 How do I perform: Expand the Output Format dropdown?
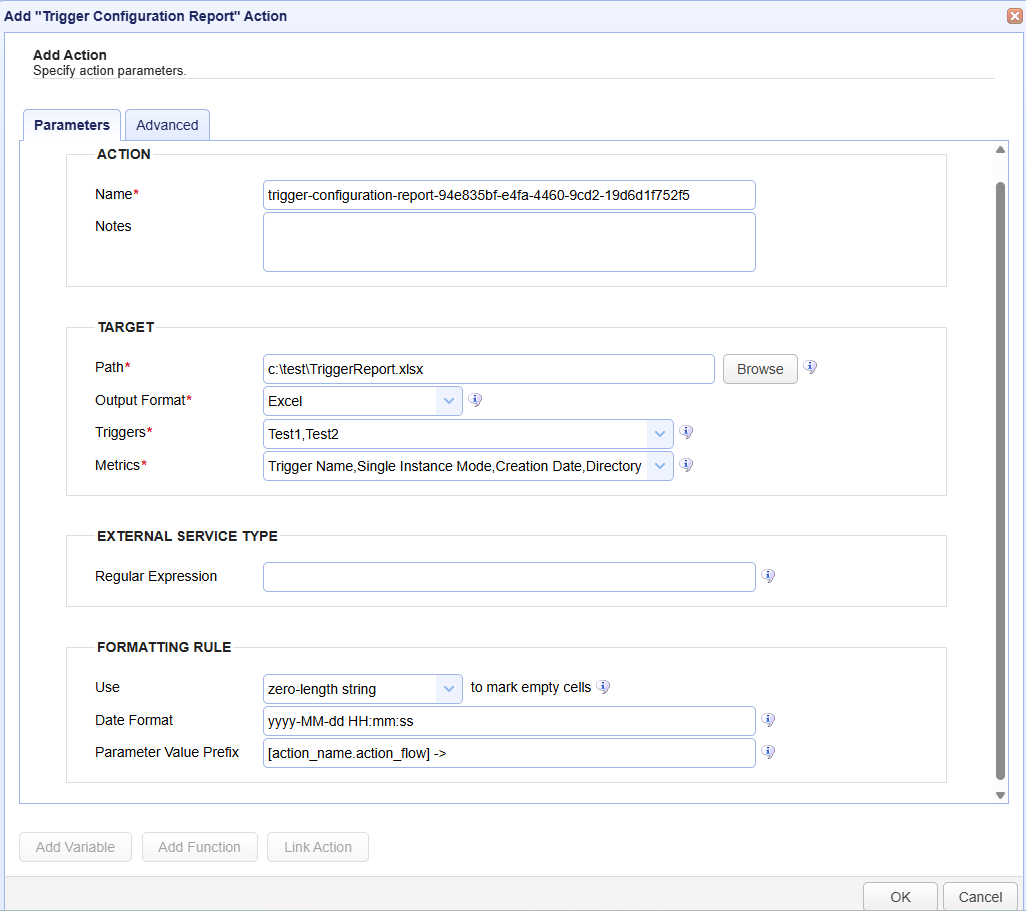(x=448, y=401)
